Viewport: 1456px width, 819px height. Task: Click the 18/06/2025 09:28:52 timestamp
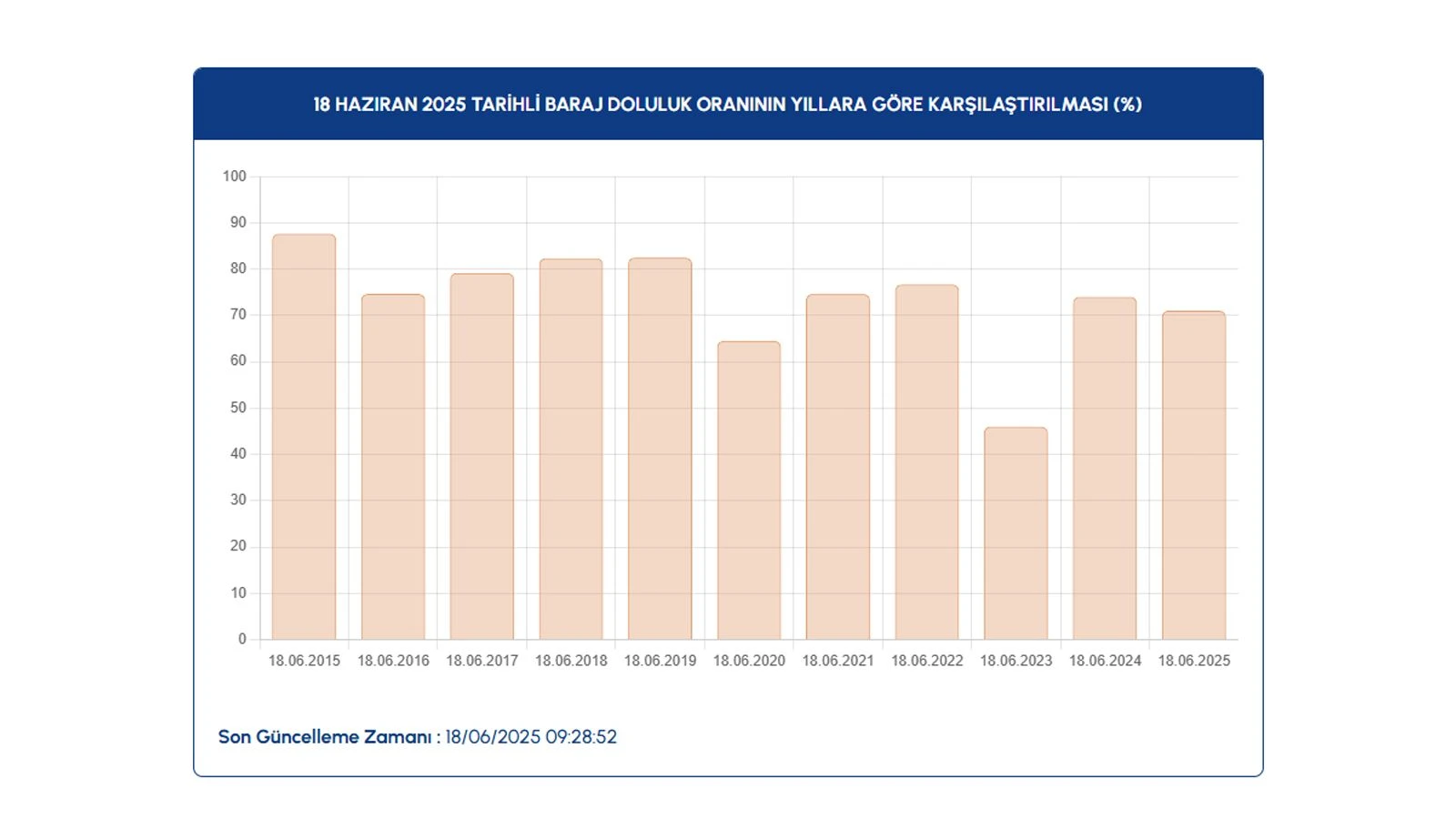pyautogui.click(x=531, y=737)
